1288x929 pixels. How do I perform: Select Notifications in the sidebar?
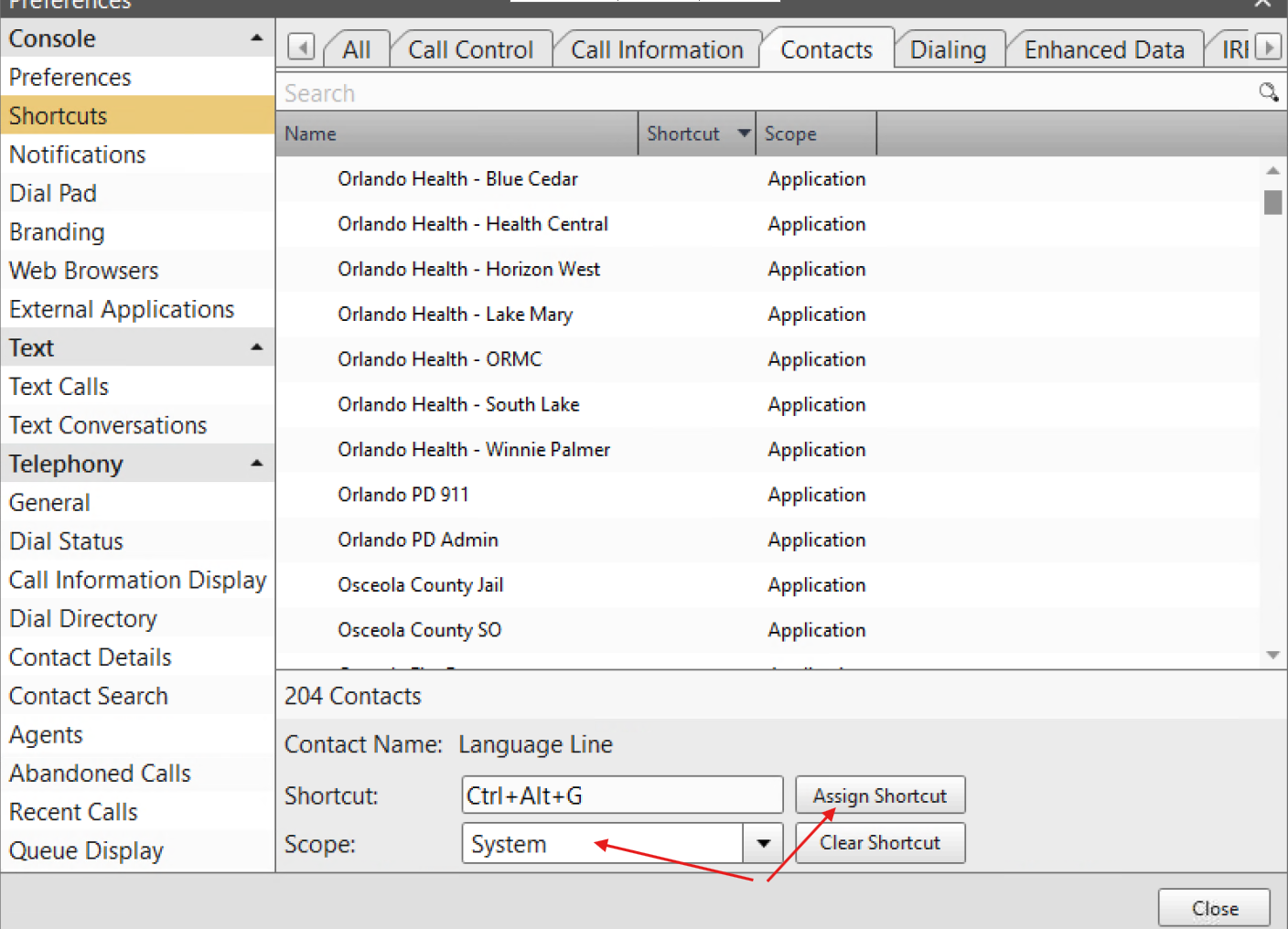[x=137, y=155]
